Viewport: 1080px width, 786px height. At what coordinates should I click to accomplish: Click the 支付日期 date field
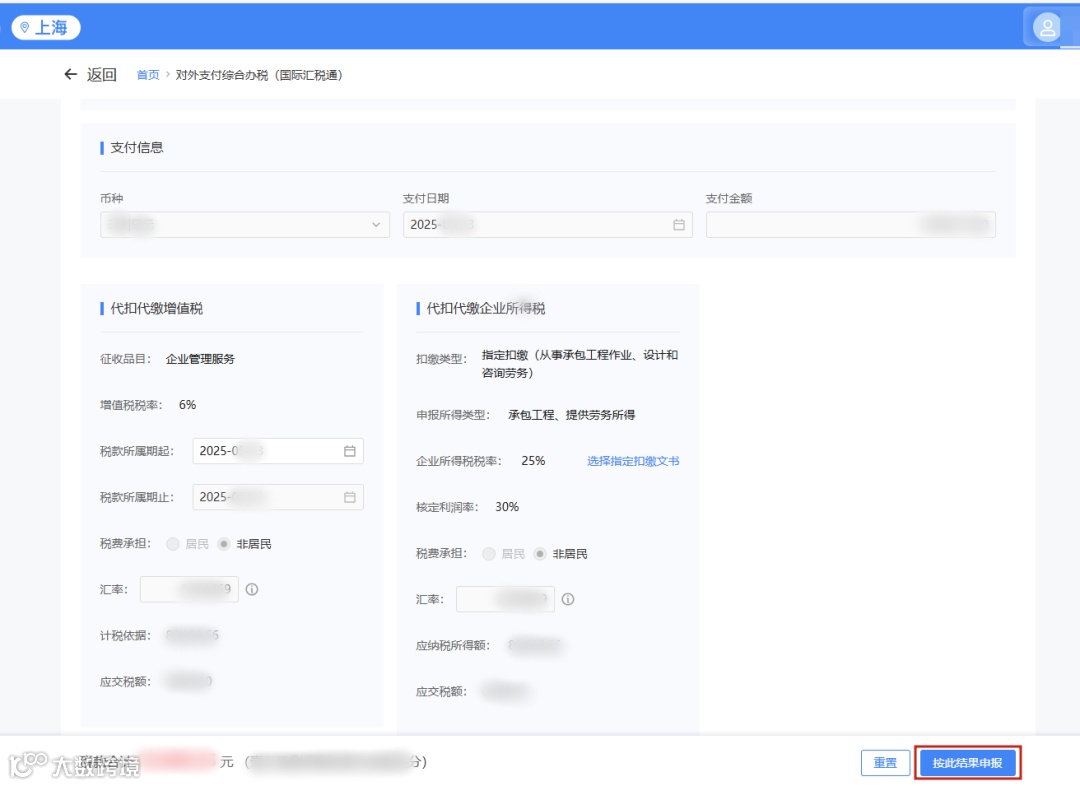point(548,225)
